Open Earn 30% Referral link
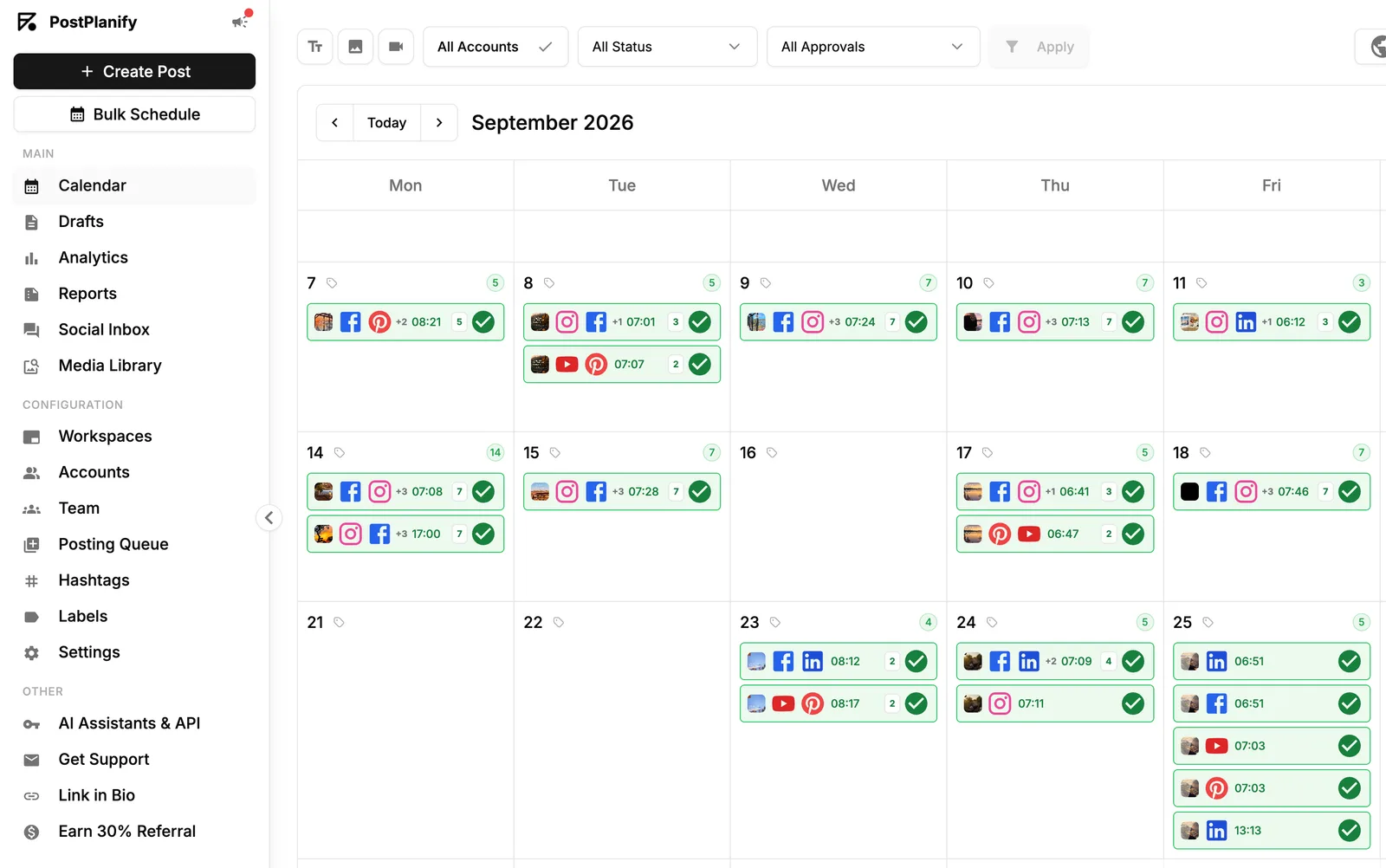This screenshot has height=868, width=1386. click(134, 832)
